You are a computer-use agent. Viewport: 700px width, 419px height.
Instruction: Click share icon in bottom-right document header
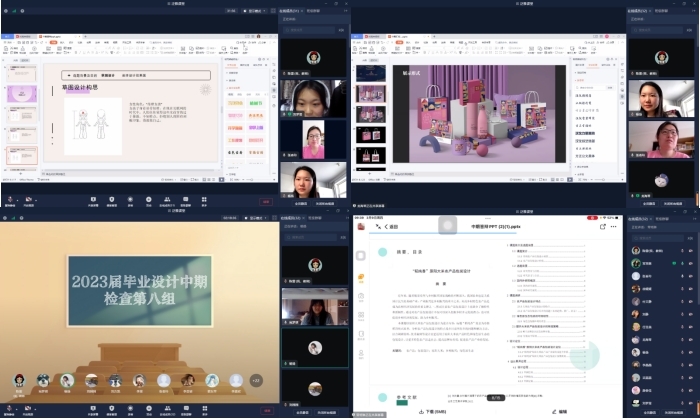click(602, 227)
